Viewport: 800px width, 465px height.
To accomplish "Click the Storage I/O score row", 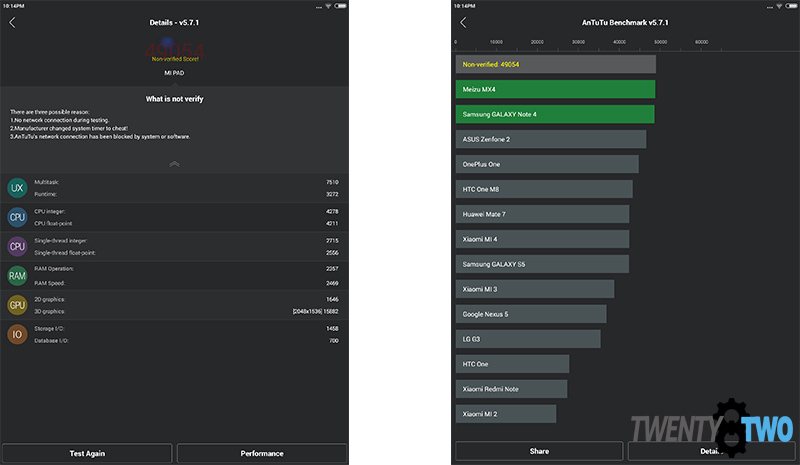I will point(186,329).
